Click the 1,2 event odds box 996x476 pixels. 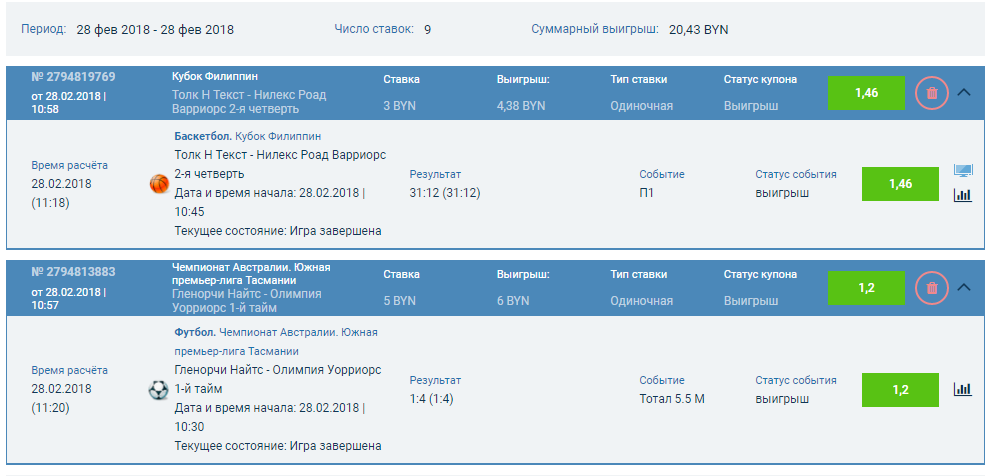pos(900,389)
